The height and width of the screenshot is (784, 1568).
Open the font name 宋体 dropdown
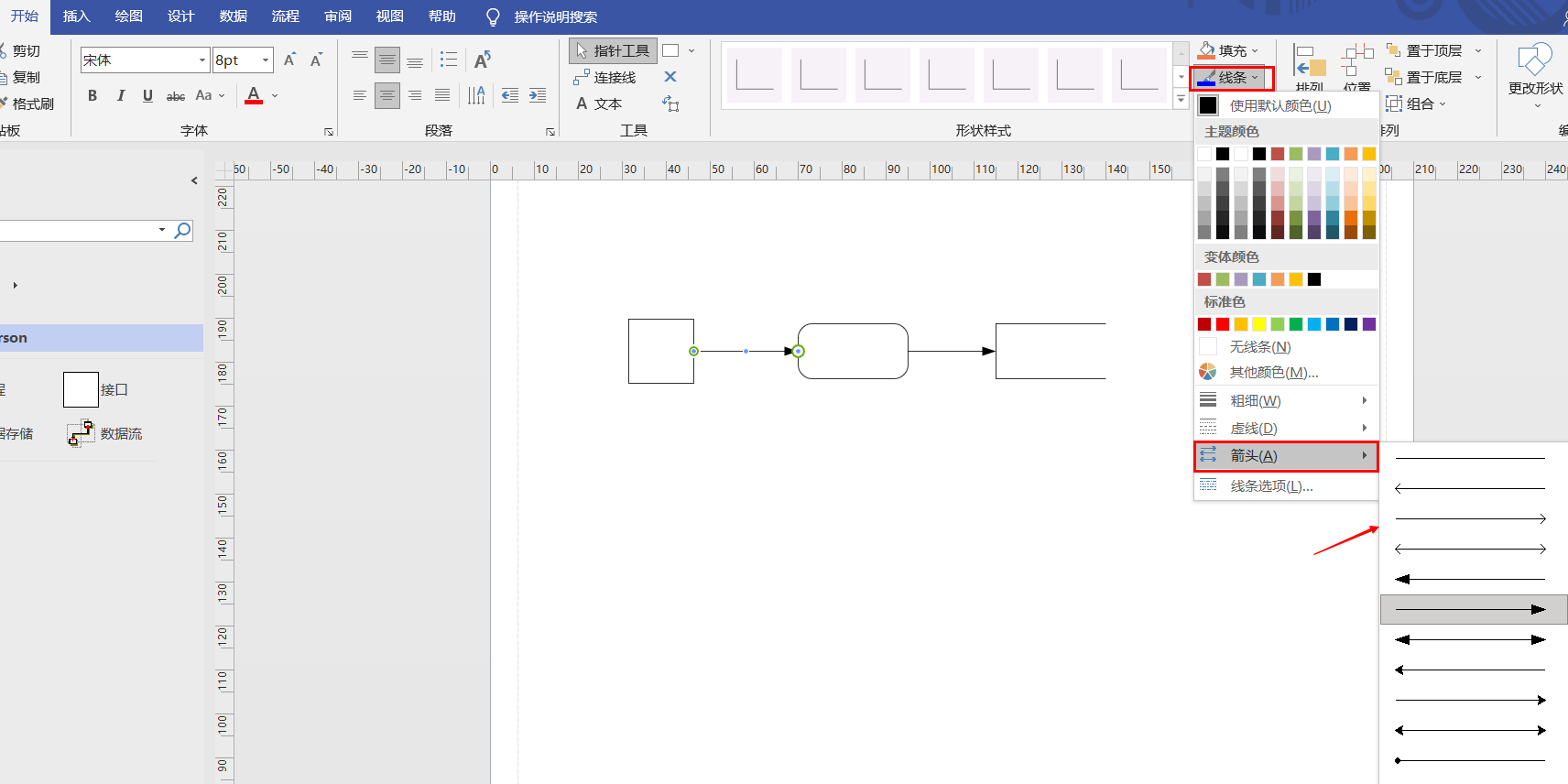[202, 60]
